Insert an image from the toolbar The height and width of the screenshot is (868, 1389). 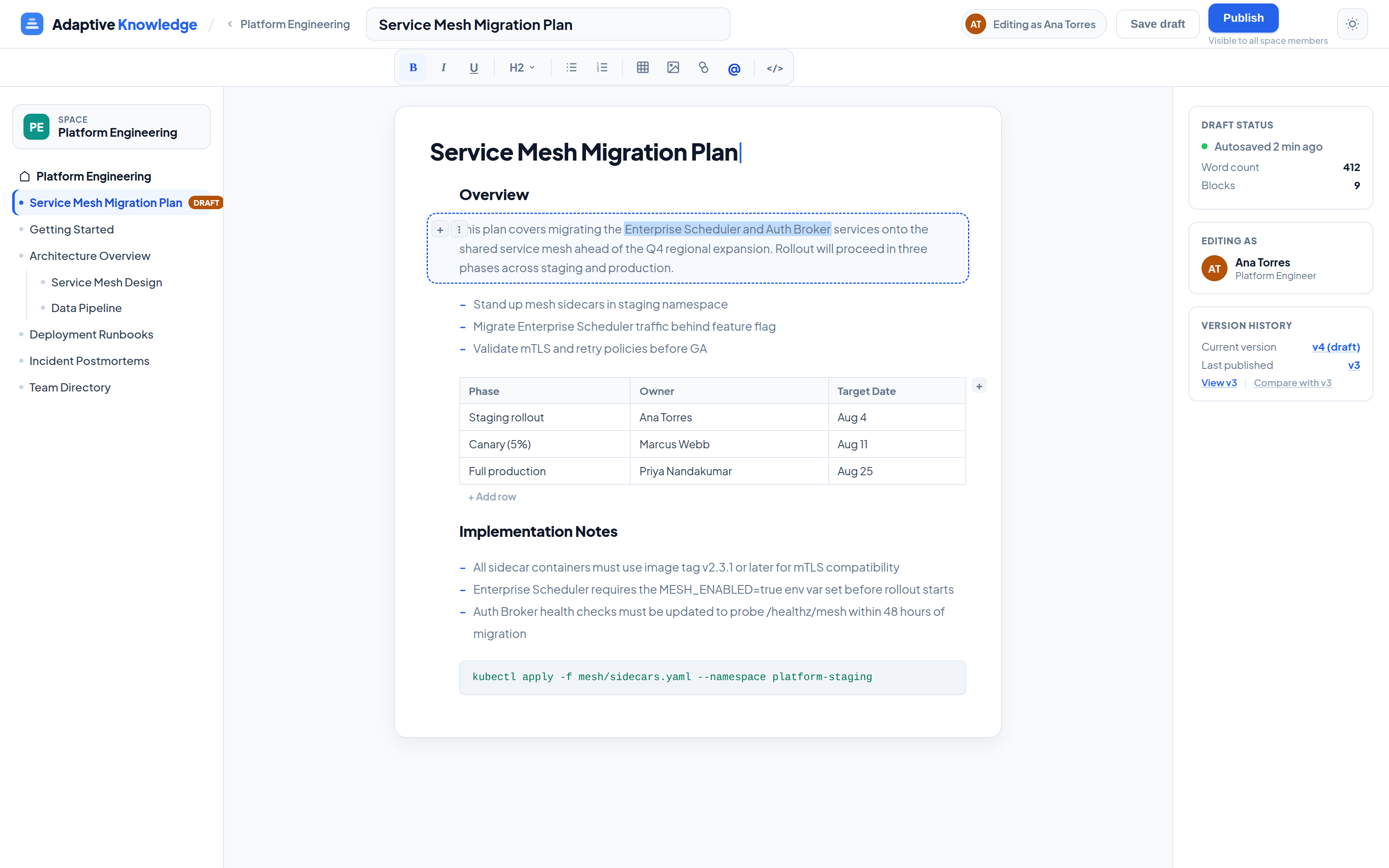673,68
